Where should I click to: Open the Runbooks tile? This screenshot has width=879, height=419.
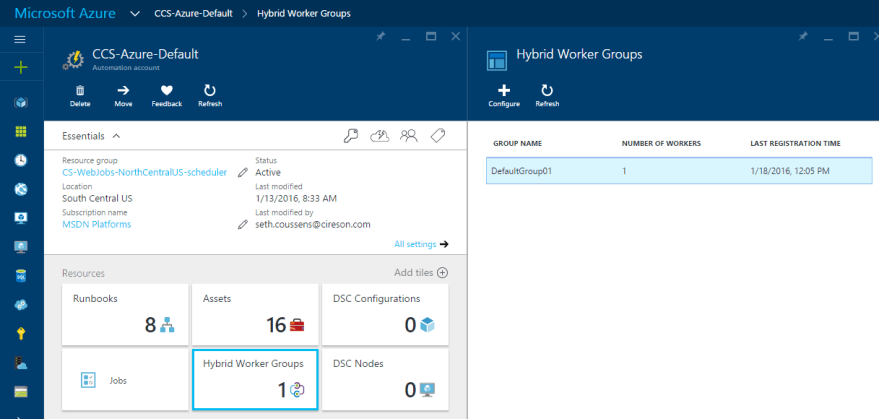pyautogui.click(x=125, y=313)
